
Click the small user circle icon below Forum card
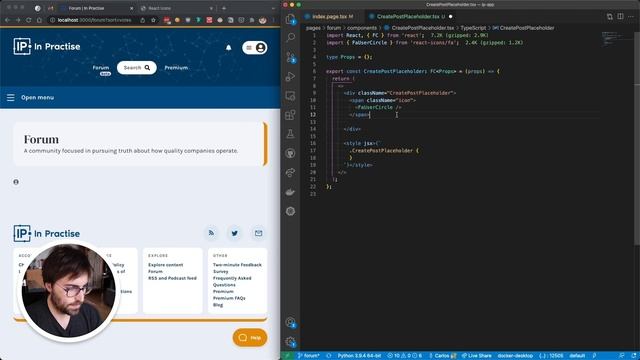tap(16, 182)
